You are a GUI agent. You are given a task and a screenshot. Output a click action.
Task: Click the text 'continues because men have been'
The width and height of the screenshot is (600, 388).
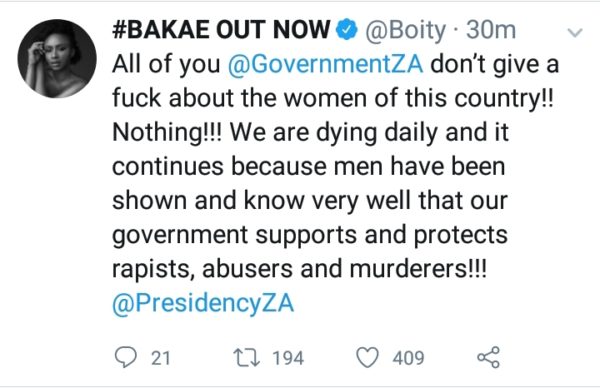click(309, 166)
